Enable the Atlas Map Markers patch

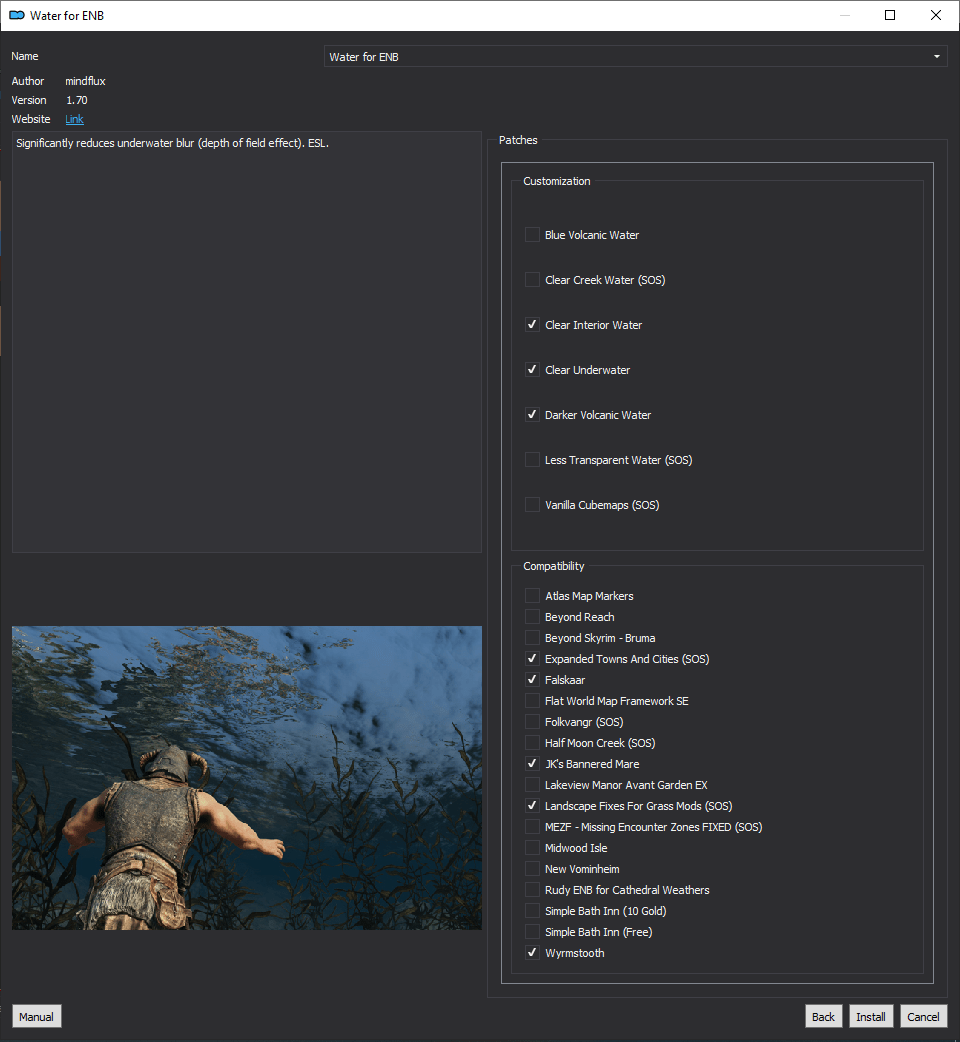point(532,595)
